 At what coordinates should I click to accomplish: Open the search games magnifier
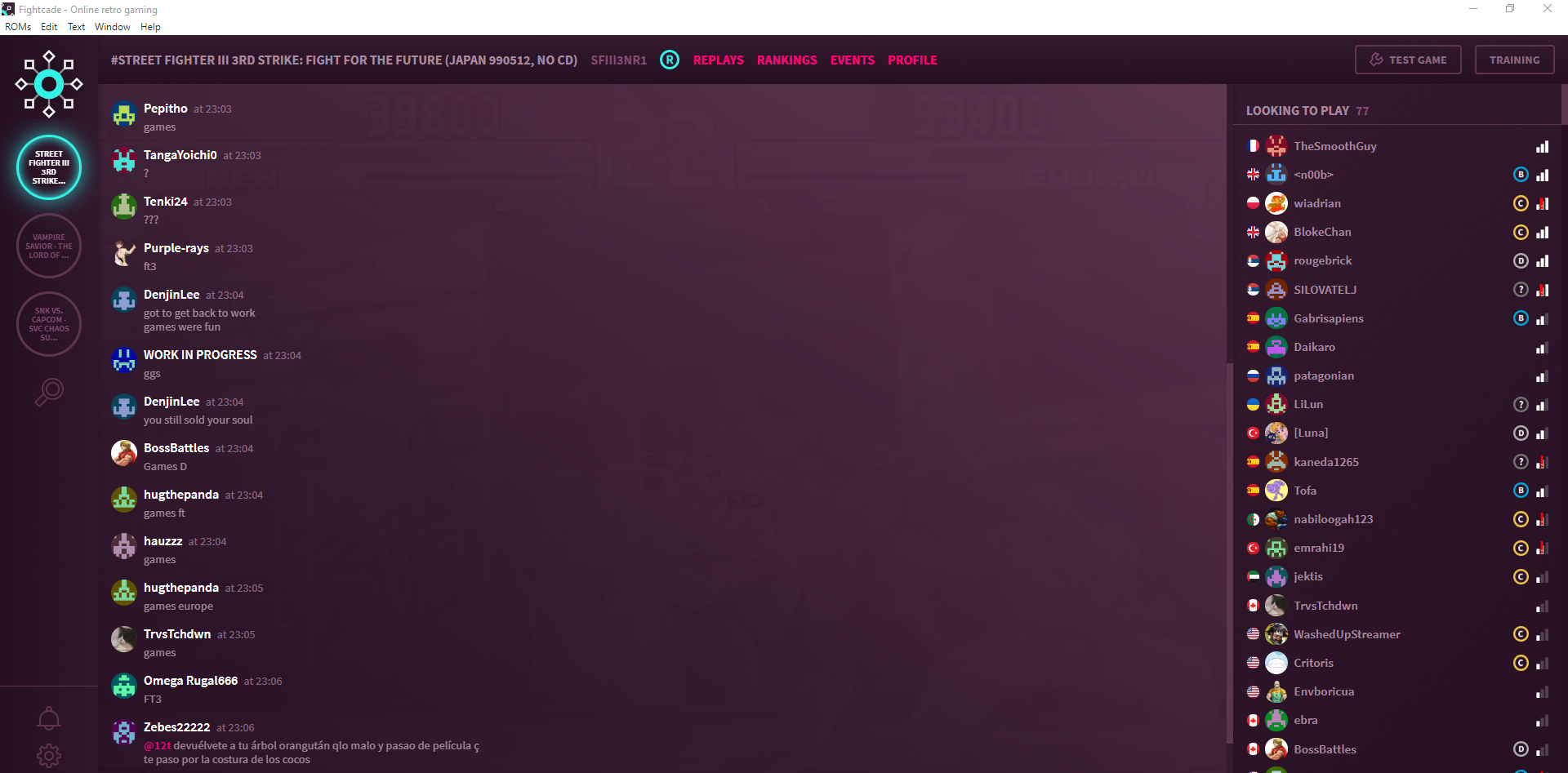[x=49, y=392]
